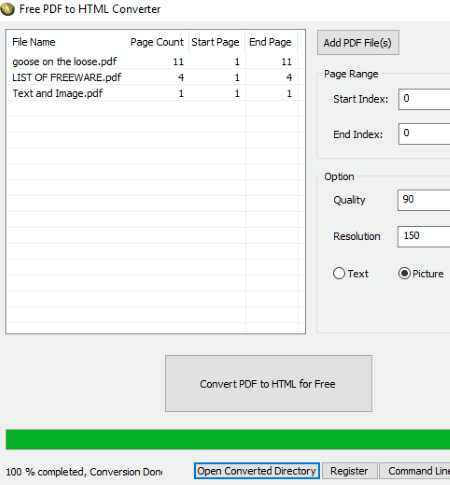This screenshot has width=450, height=485.
Task: Click the Resolution value field
Action: (x=424, y=236)
